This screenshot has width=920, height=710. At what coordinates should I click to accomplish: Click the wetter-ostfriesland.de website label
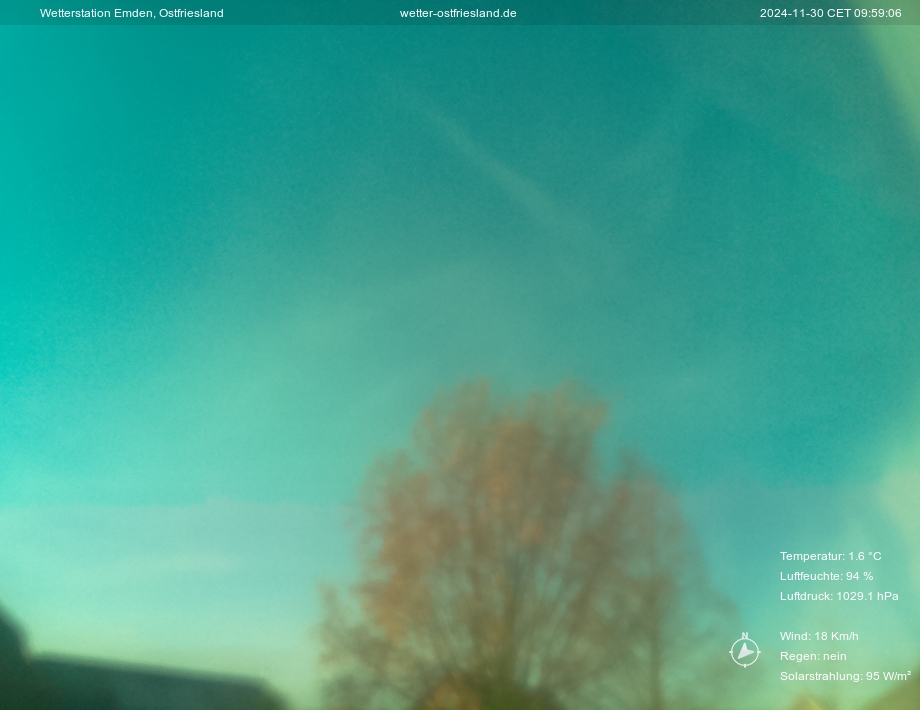point(458,13)
